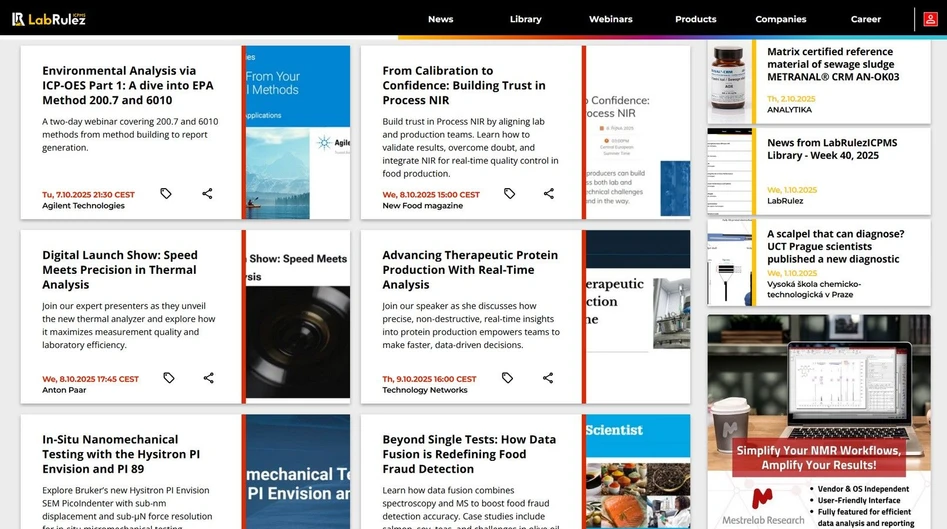Click the camera lens webinar thumbnail
The height and width of the screenshot is (529, 947).
(x=298, y=316)
